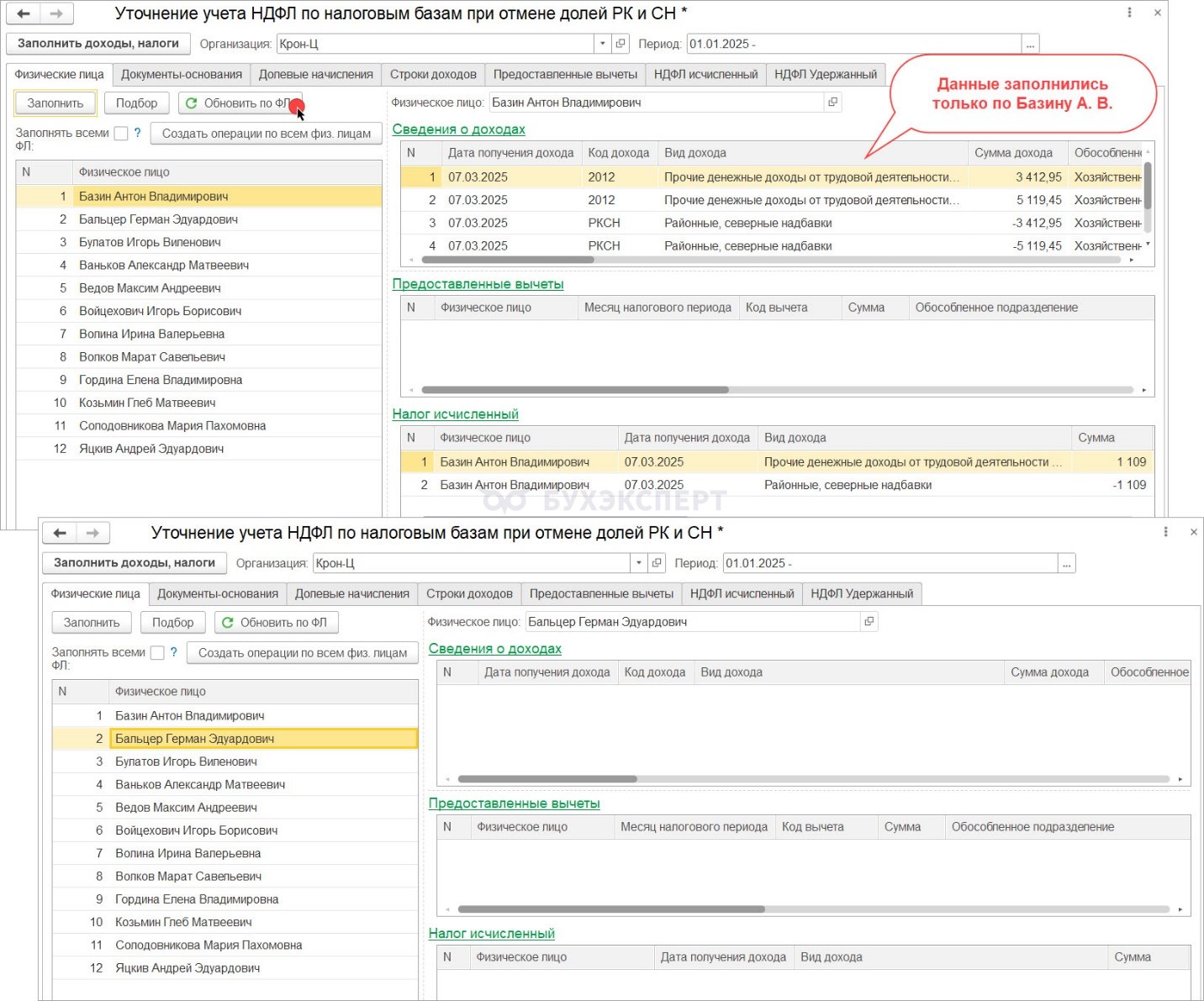Switch to Документы-основания tab in top window
This screenshot has height=1001, width=1204.
pyautogui.click(x=182, y=74)
